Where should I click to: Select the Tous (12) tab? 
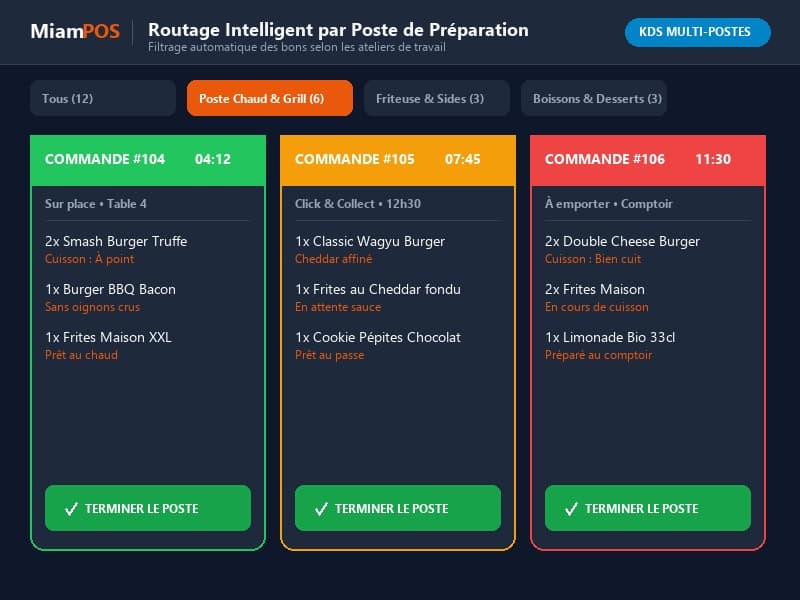click(103, 98)
